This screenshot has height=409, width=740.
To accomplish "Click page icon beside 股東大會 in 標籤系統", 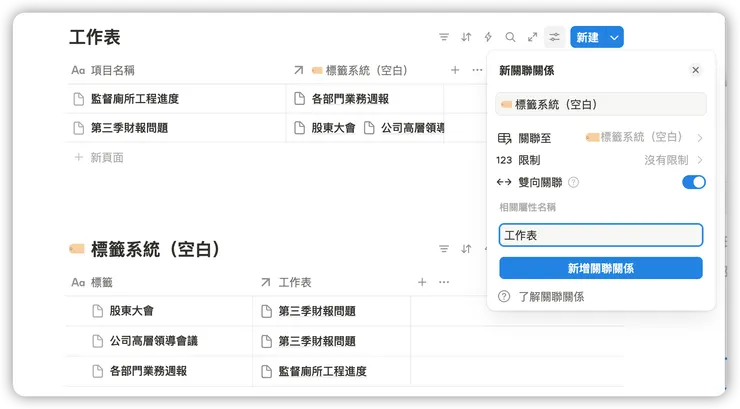I will click(98, 311).
